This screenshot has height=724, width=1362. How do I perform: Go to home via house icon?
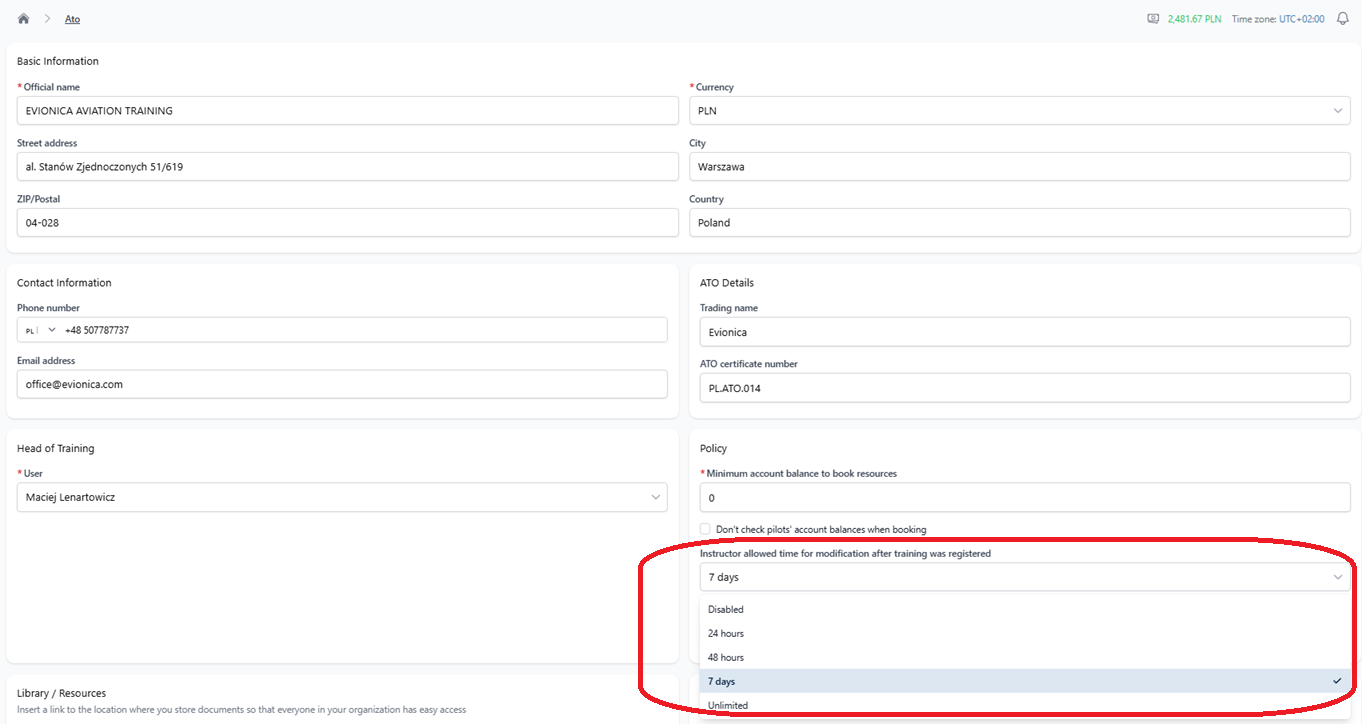tap(23, 19)
